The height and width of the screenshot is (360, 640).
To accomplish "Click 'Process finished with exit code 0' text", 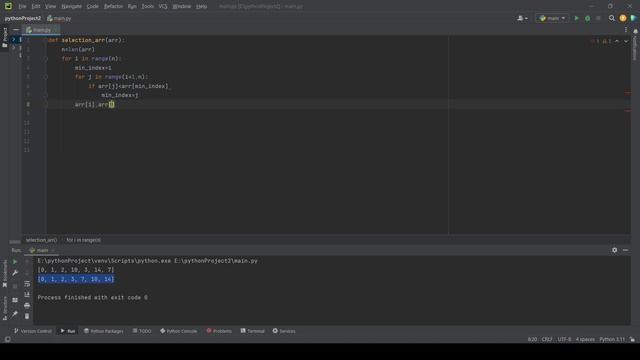I will pyautogui.click(x=93, y=298).
